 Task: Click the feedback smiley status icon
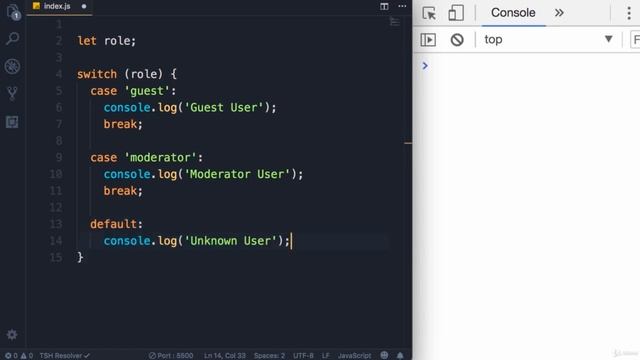[x=384, y=355]
